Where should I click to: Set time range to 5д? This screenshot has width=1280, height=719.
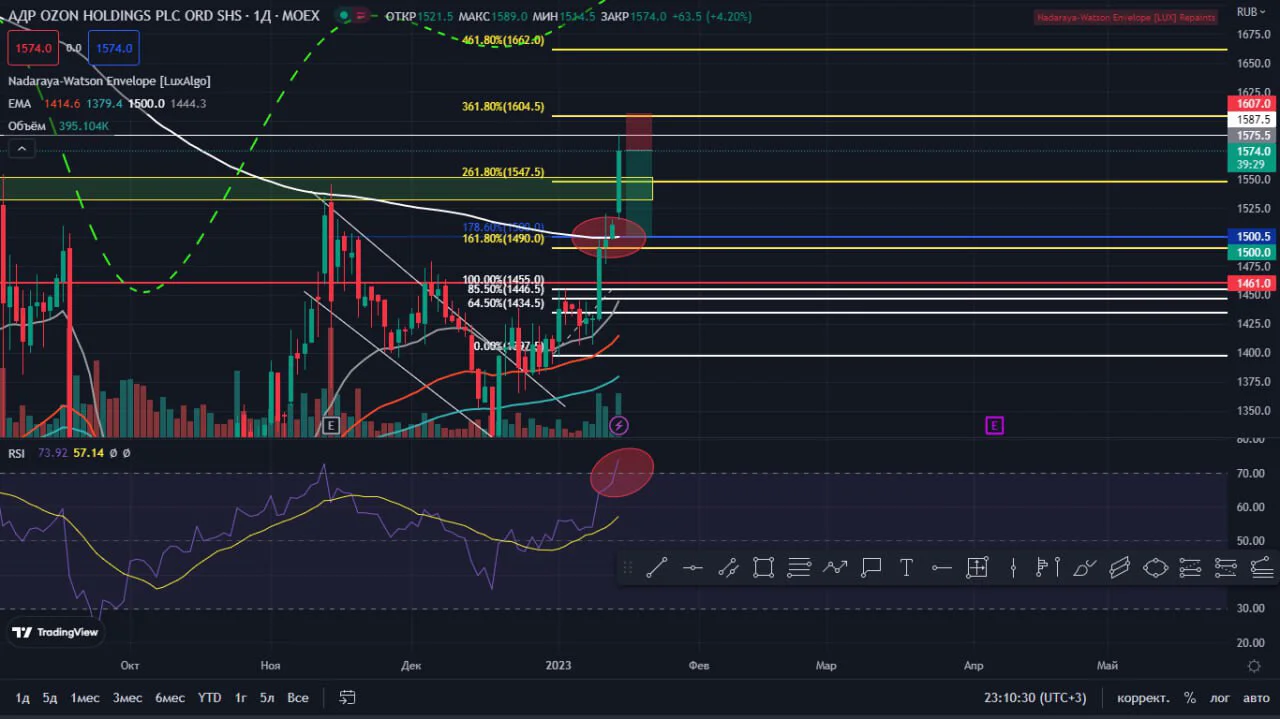pyautogui.click(x=49, y=697)
